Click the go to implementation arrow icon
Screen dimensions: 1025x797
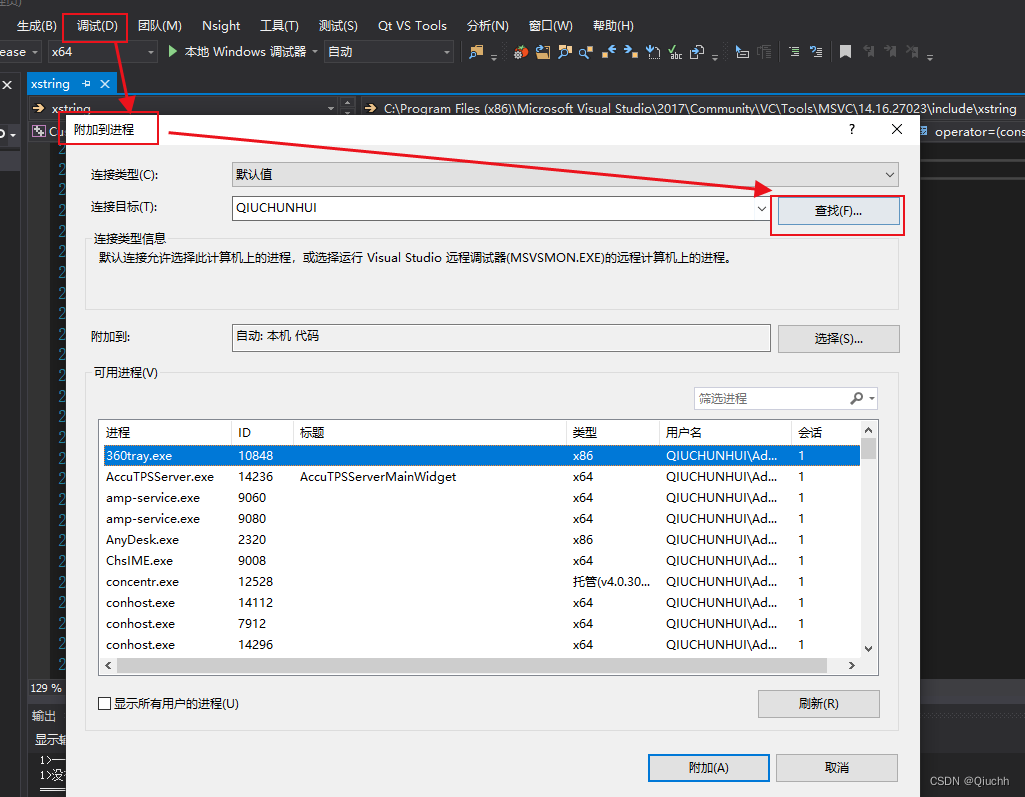click(652, 52)
